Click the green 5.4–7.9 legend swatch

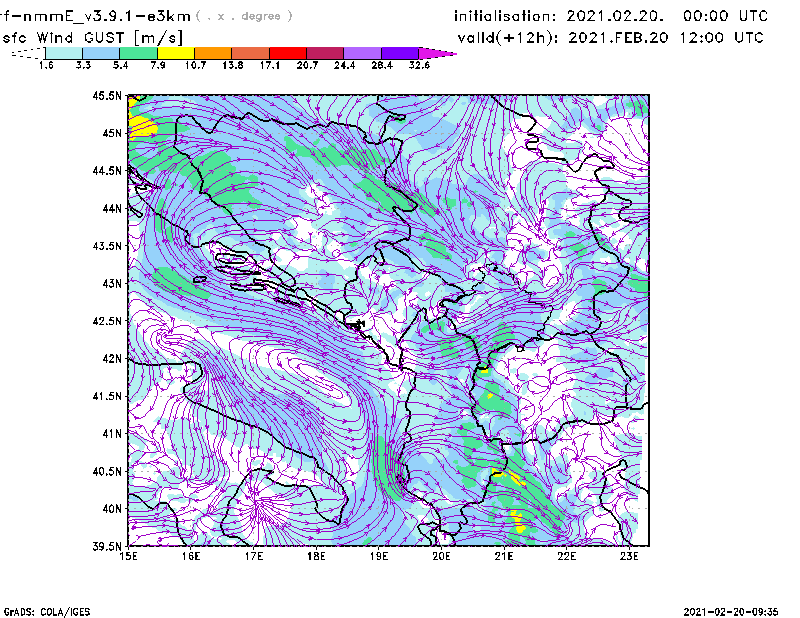click(x=138, y=53)
